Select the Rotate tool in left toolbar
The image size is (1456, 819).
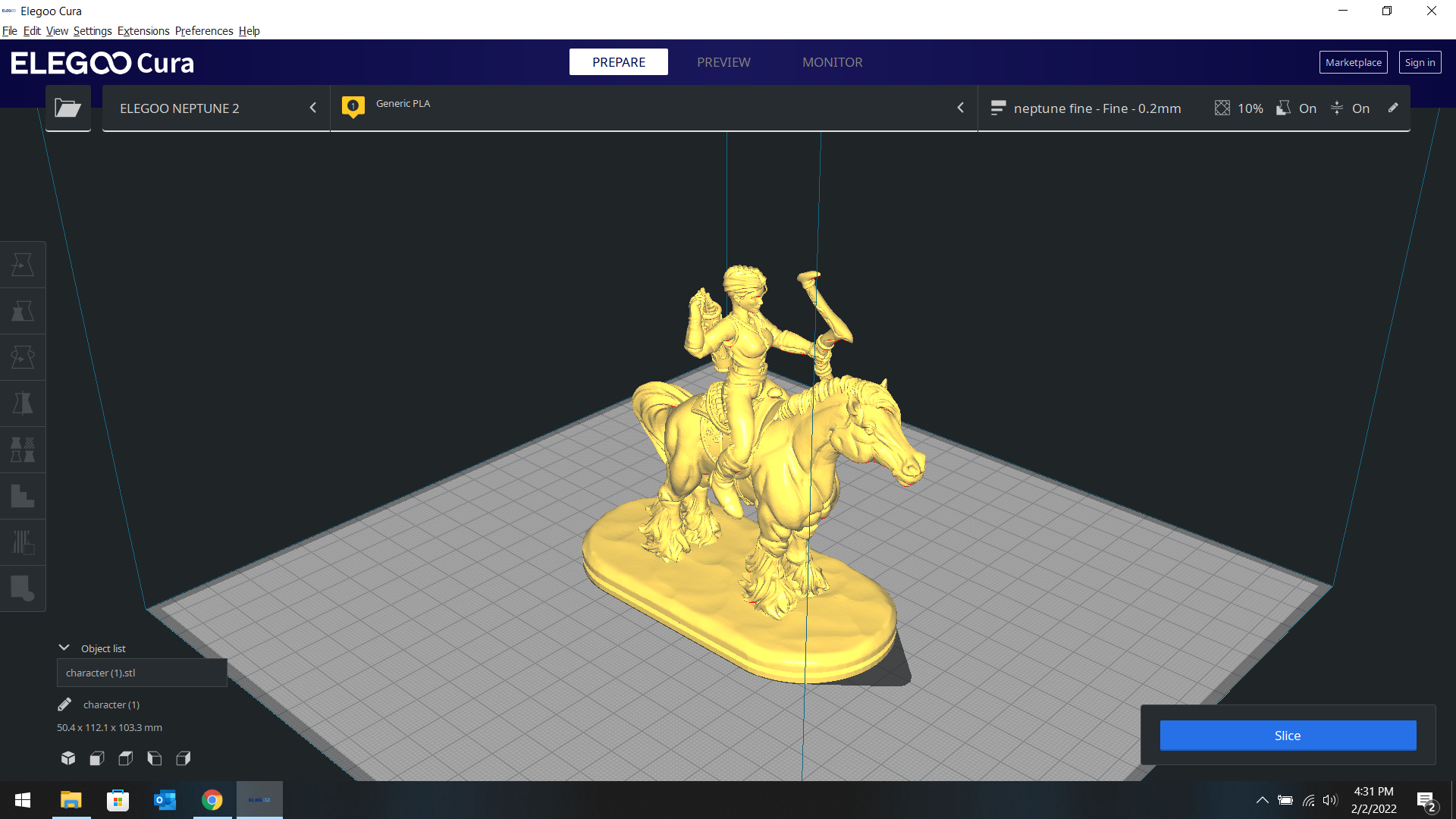coord(23,357)
